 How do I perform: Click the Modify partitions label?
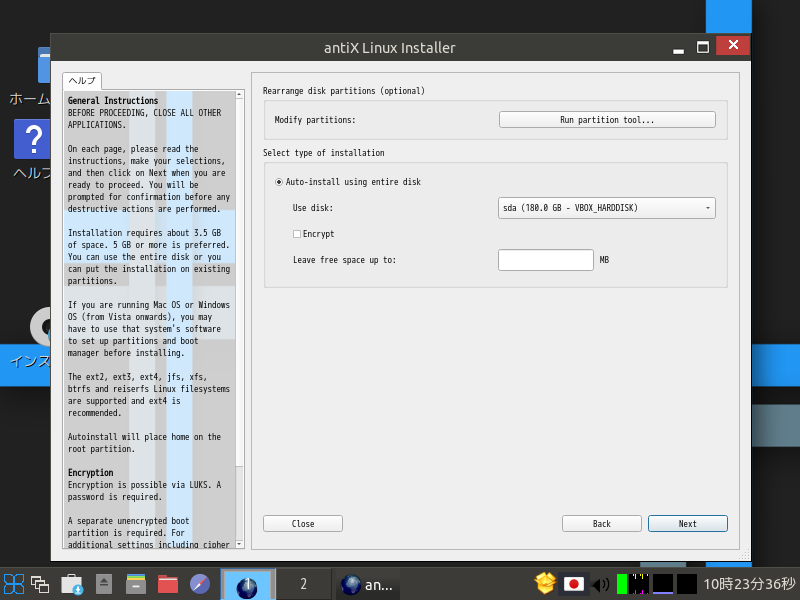[315, 120]
